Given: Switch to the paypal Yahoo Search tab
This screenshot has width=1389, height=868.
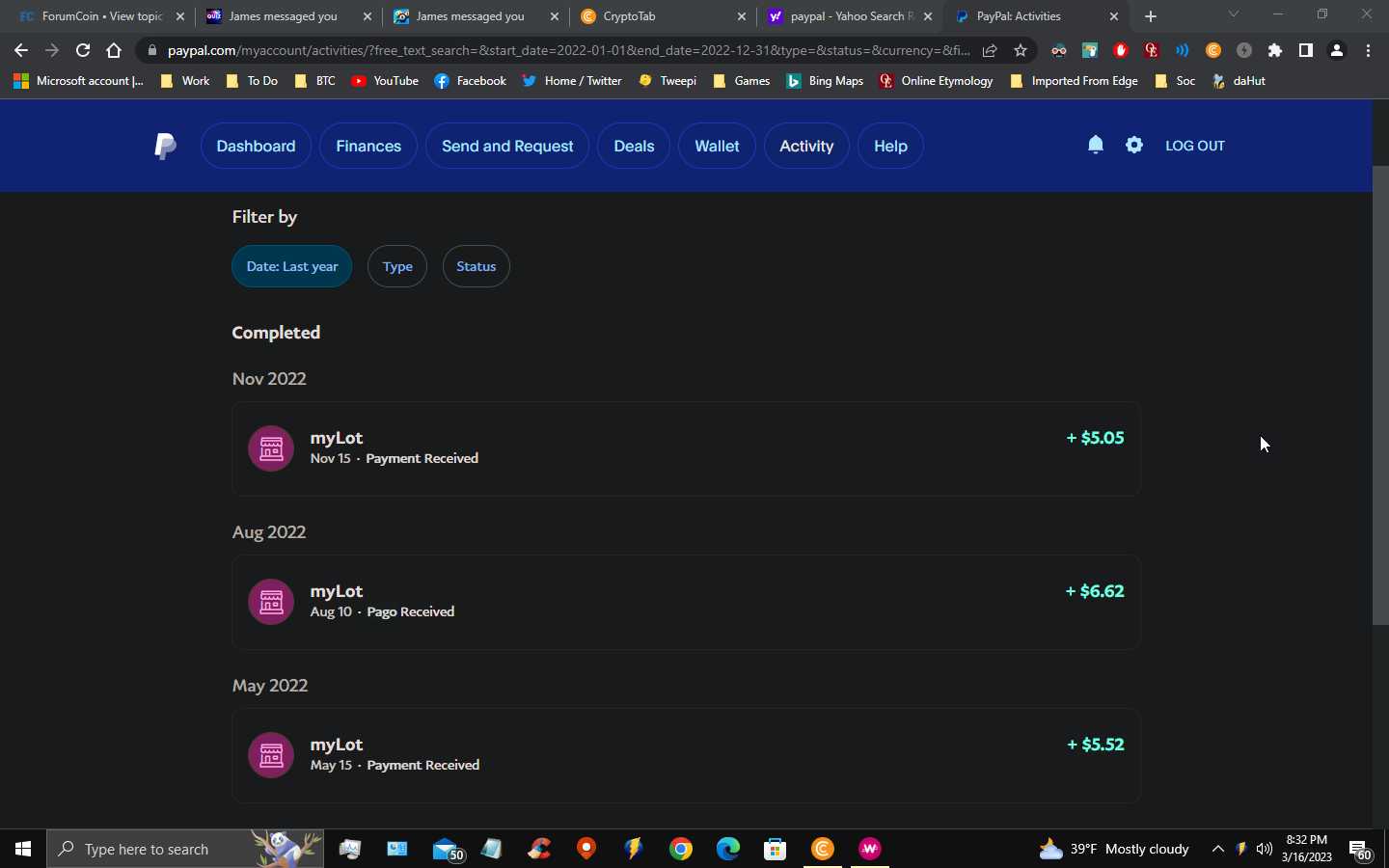Looking at the screenshot, I should 849,16.
